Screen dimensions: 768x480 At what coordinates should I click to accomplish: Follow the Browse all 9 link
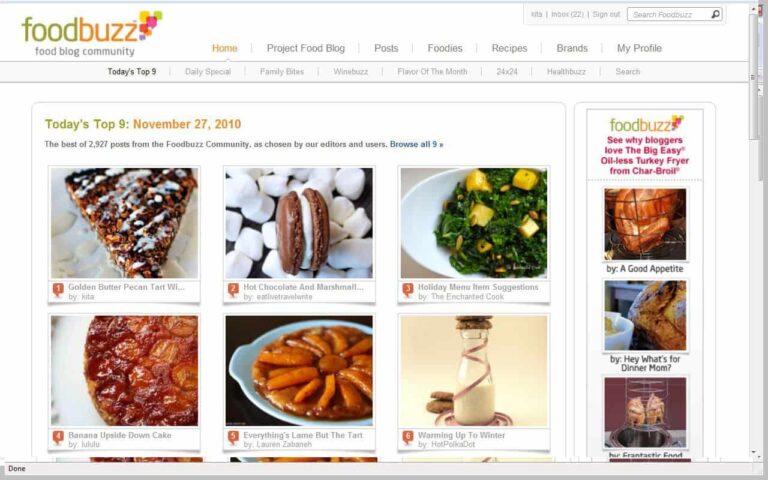point(416,144)
